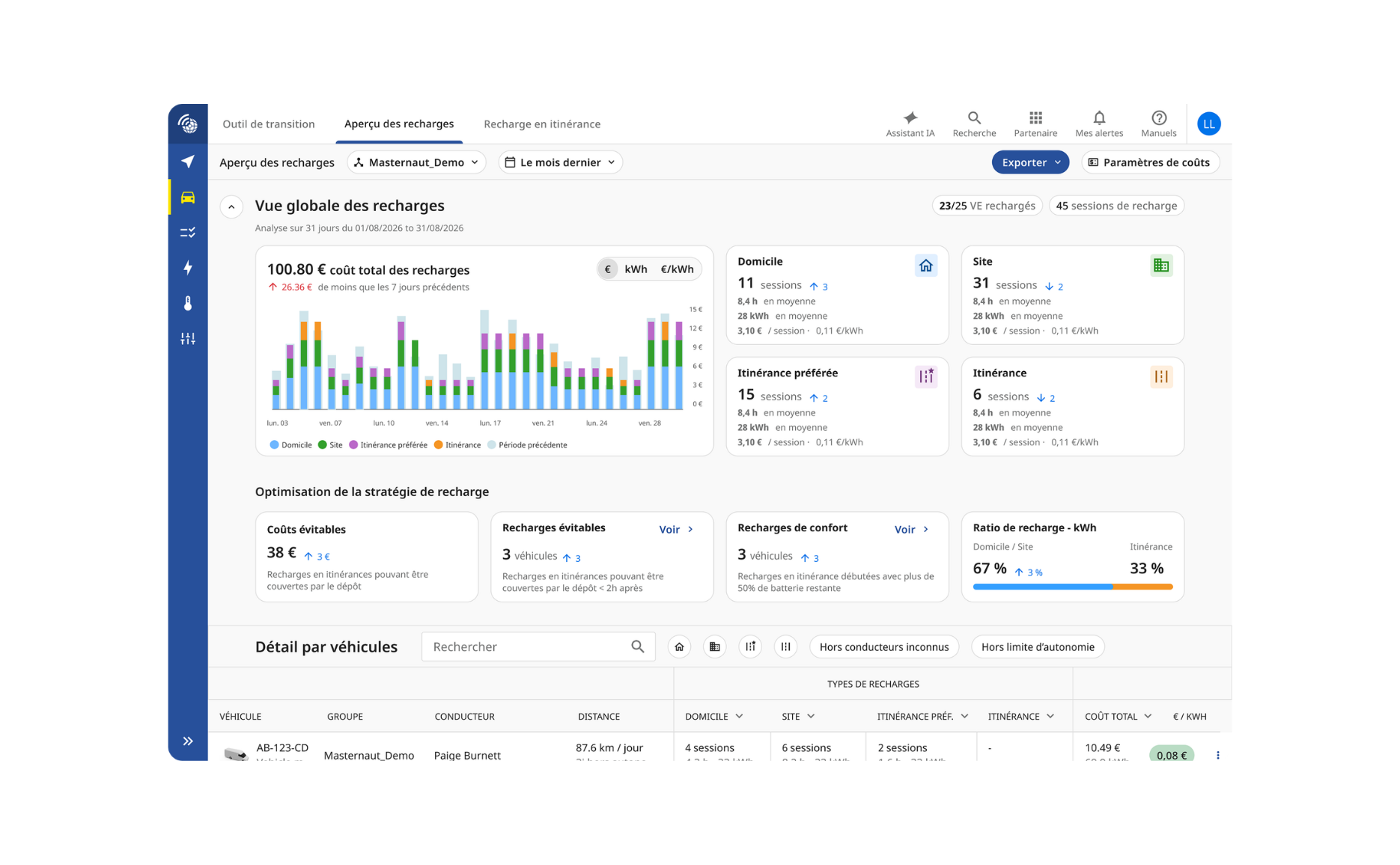Open Partenaire apps grid

[1035, 124]
